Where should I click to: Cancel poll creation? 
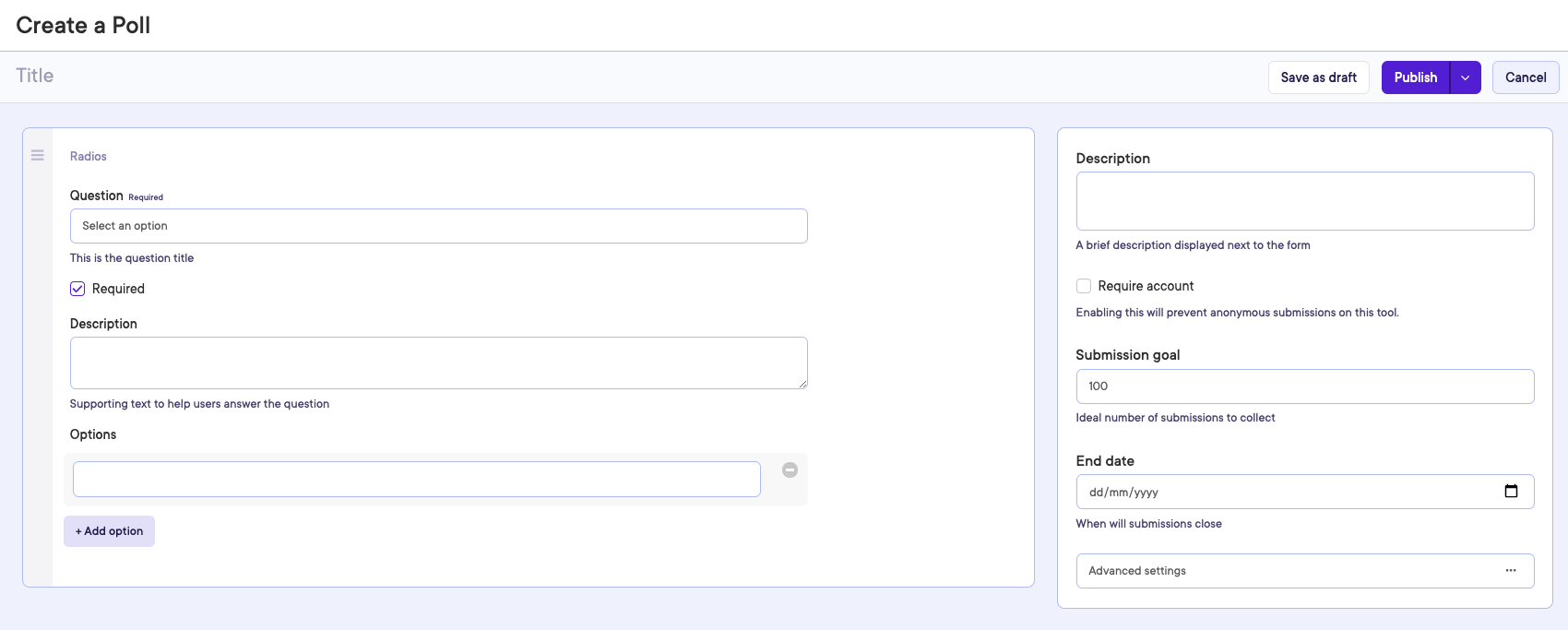pyautogui.click(x=1525, y=77)
